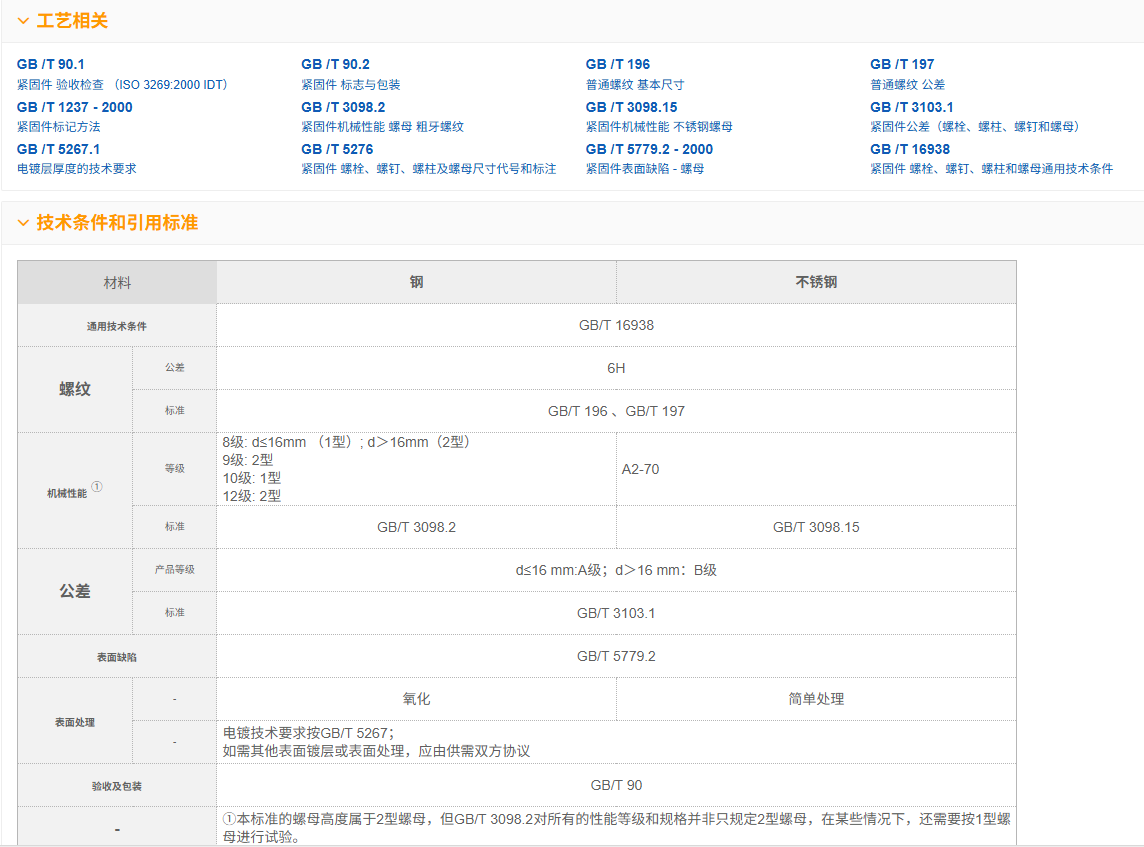Collapse the 技术条件和引用标准 section chevron
This screenshot has height=847, width=1144.
(23, 223)
